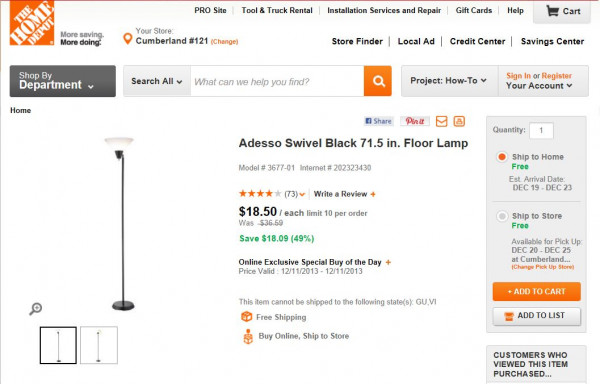Select Ship to Home radio button
Screen dimensions: 600x384
[502, 157]
